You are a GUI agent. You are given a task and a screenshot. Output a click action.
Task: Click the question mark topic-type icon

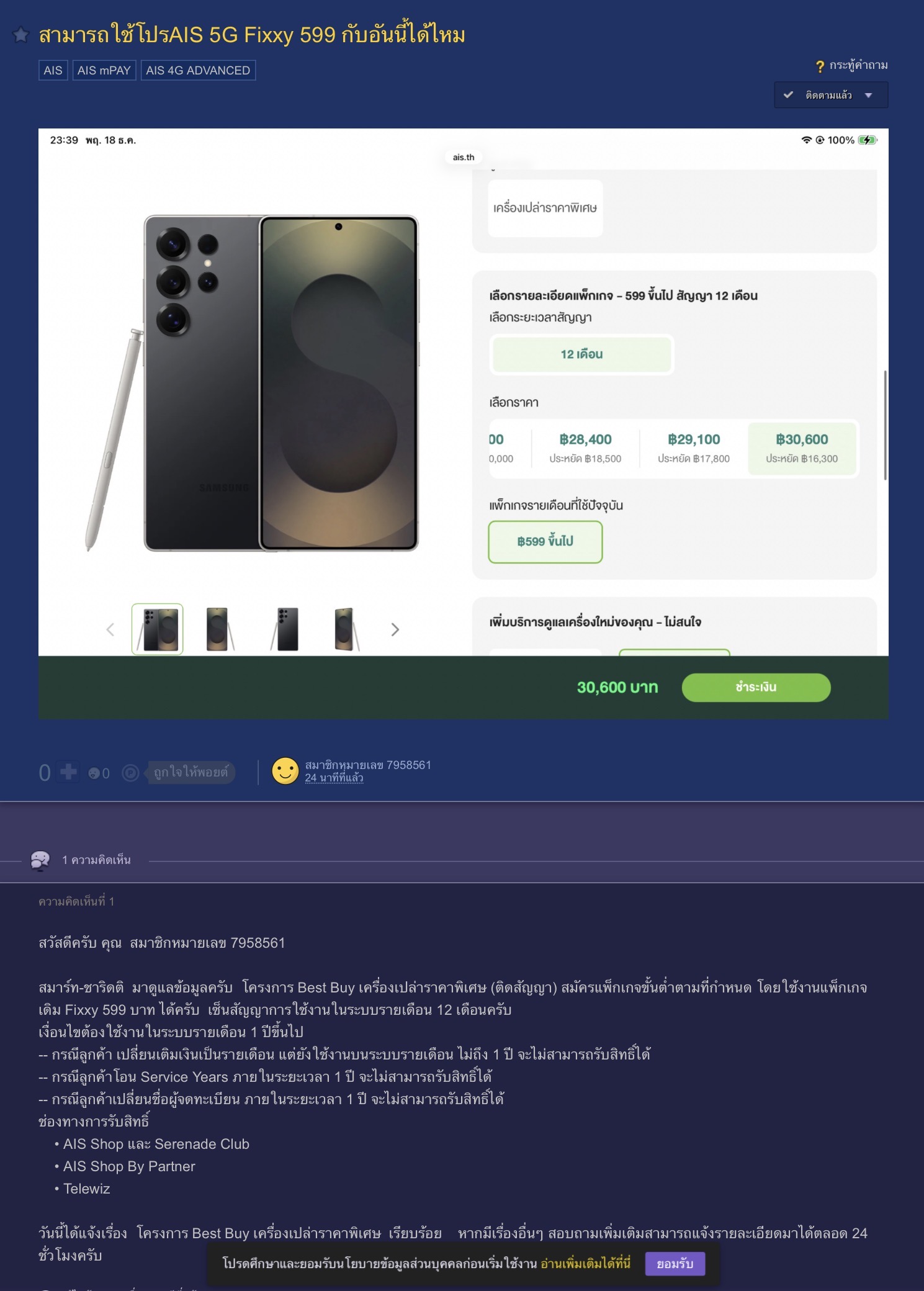(x=820, y=66)
